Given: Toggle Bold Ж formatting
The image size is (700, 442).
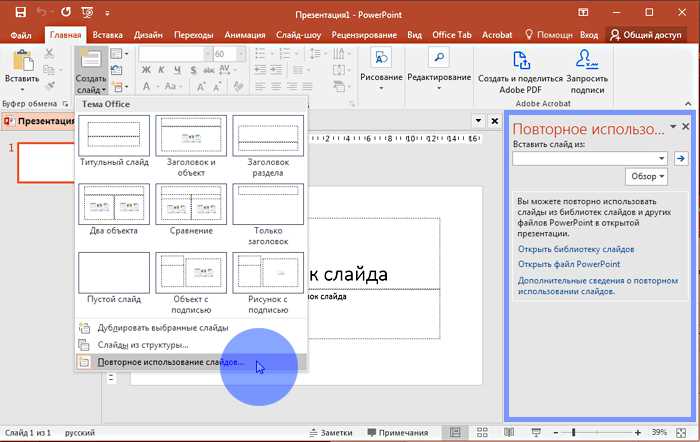Looking at the screenshot, I should (x=146, y=70).
